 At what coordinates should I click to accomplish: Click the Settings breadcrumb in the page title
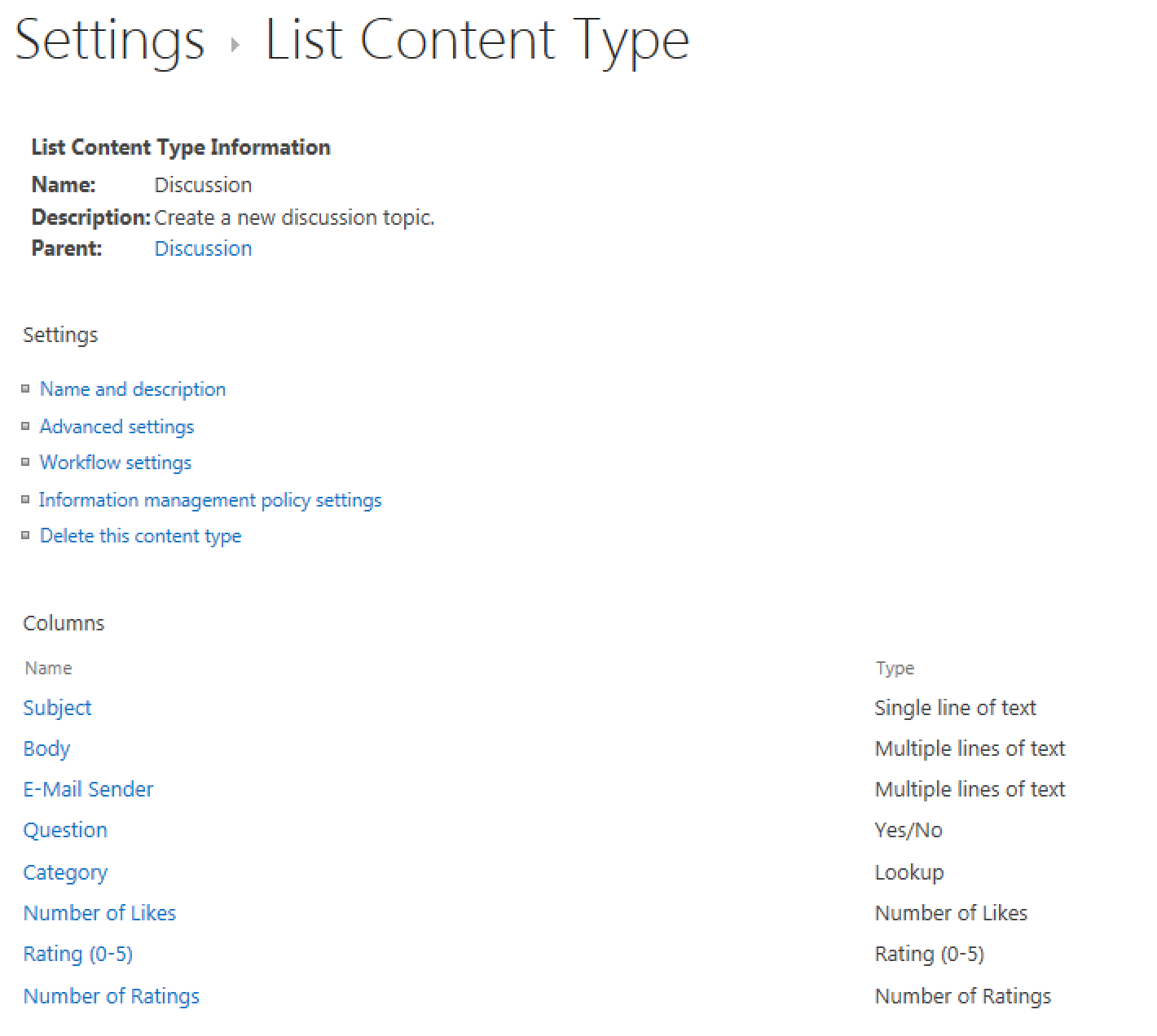pos(110,41)
